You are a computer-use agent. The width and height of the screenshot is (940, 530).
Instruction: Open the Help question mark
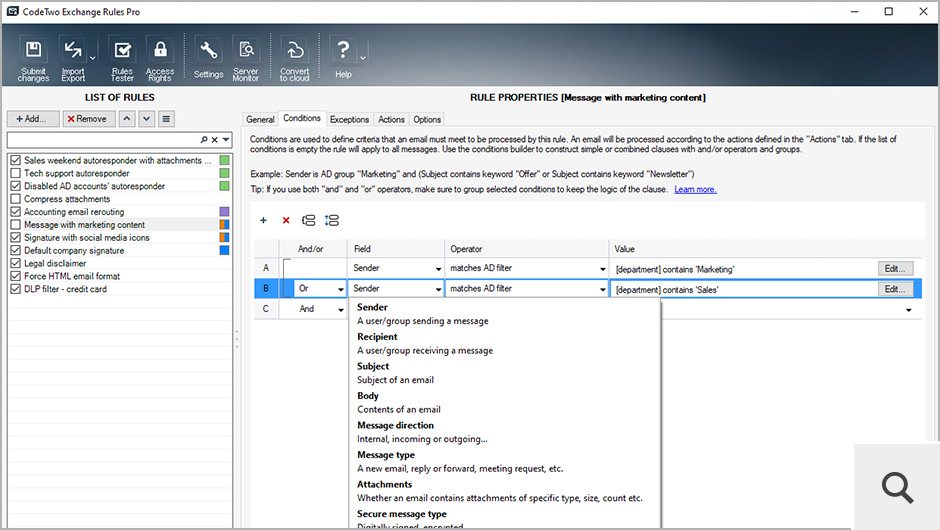[x=343, y=58]
